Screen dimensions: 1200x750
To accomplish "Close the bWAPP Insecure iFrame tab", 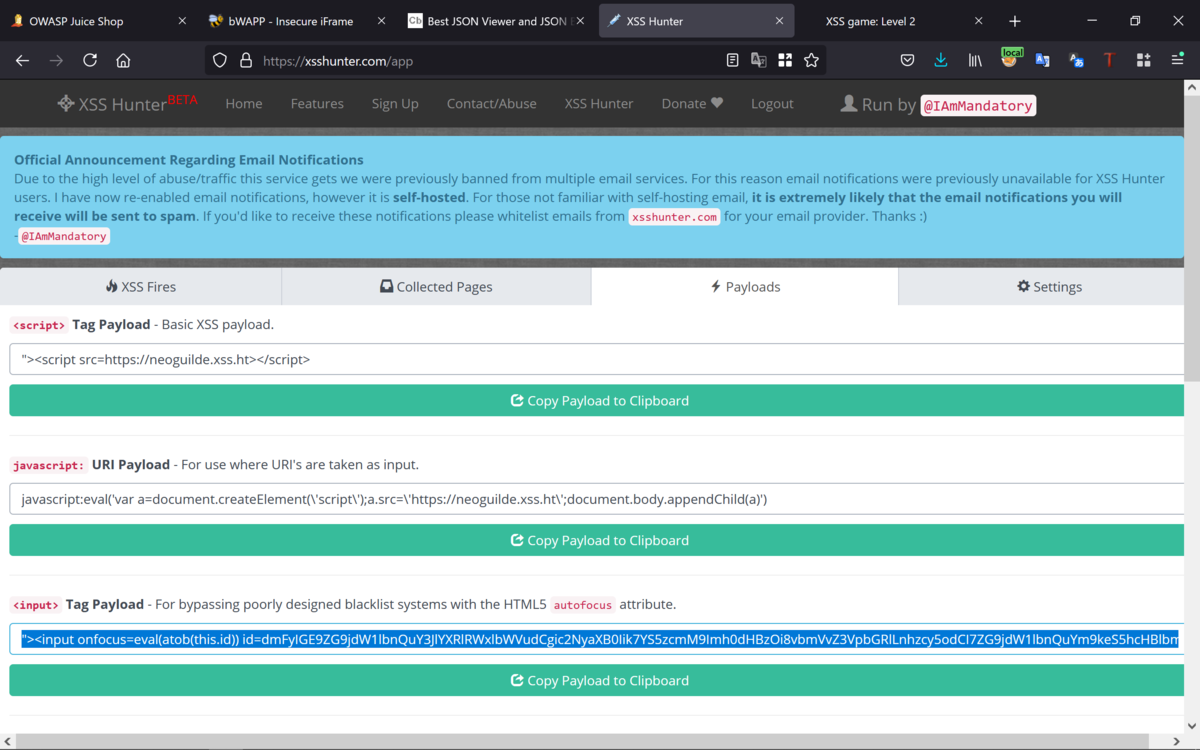I will (x=379, y=21).
